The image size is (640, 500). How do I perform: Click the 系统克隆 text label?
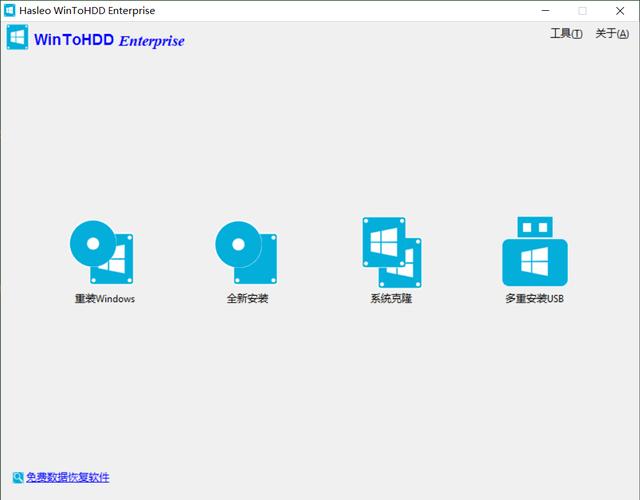(x=391, y=298)
